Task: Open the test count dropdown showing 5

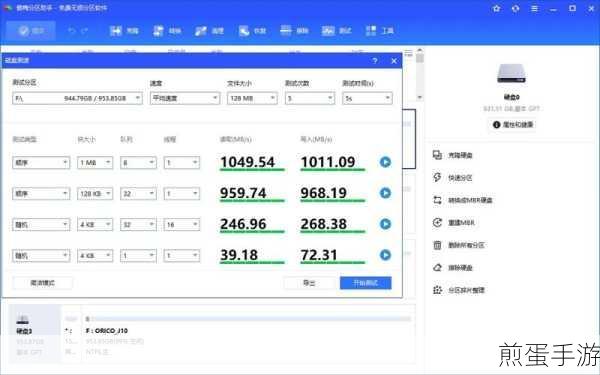Action: [310, 98]
